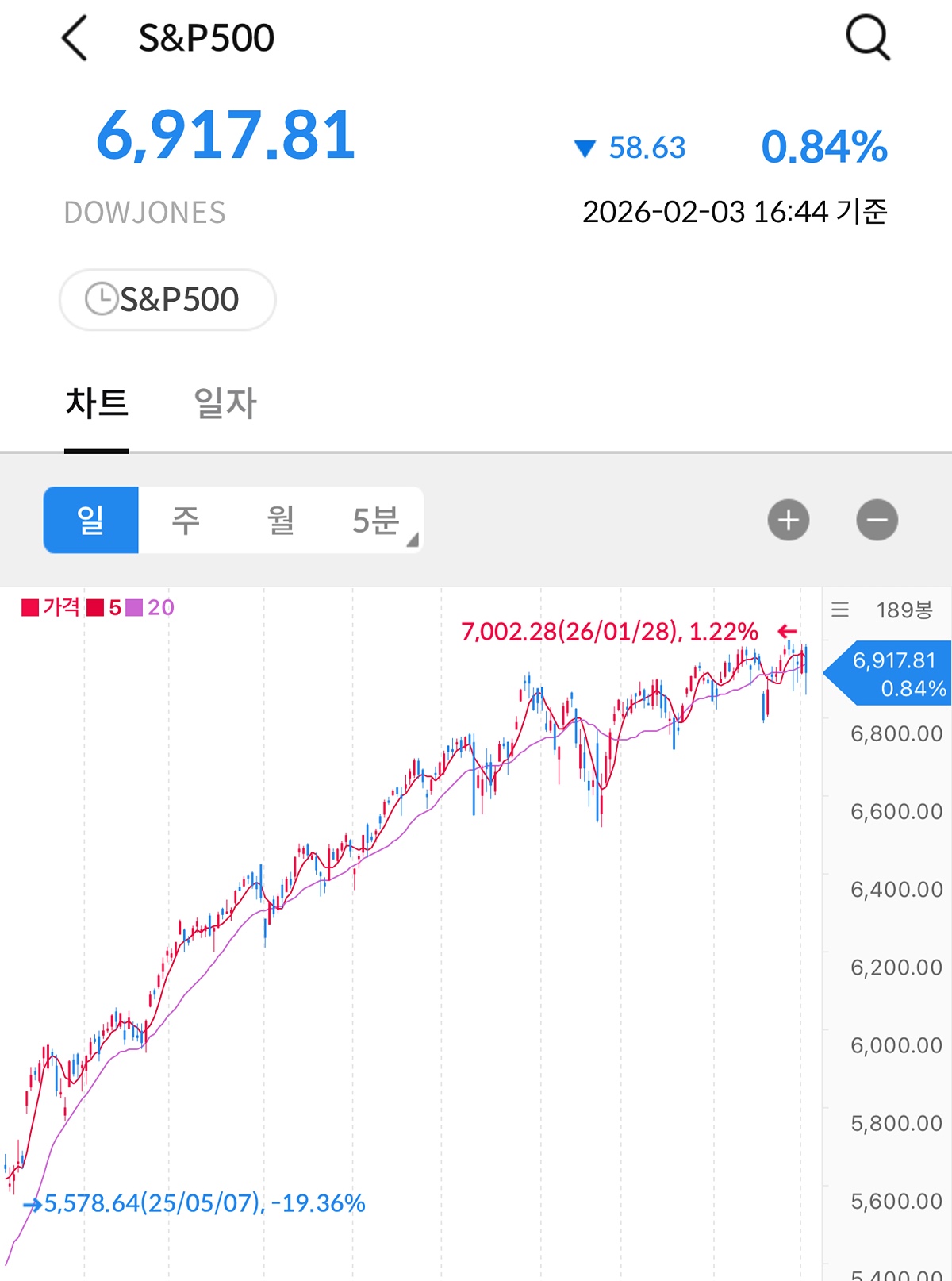This screenshot has width=952, height=1281.
Task: Open search with the magnifier icon
Action: 868,37
